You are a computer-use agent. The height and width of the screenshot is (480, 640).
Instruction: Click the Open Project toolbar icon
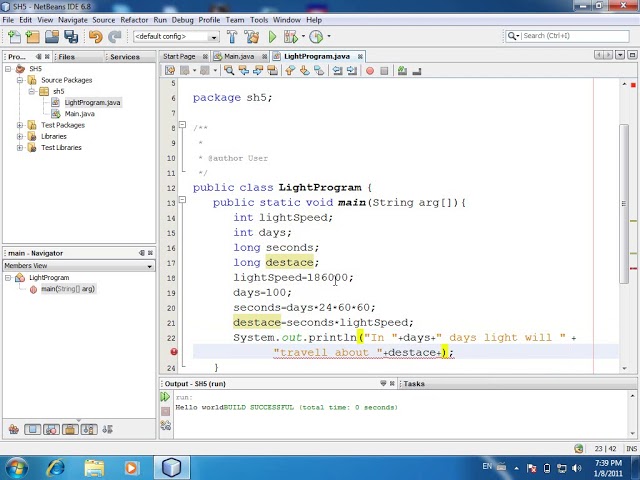(52, 37)
